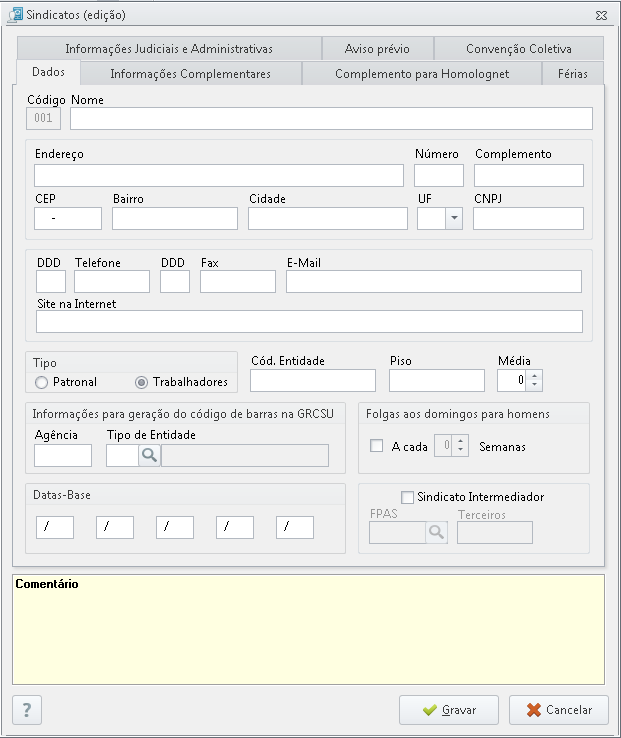
Task: Click the Gravar button
Action: pyautogui.click(x=449, y=710)
